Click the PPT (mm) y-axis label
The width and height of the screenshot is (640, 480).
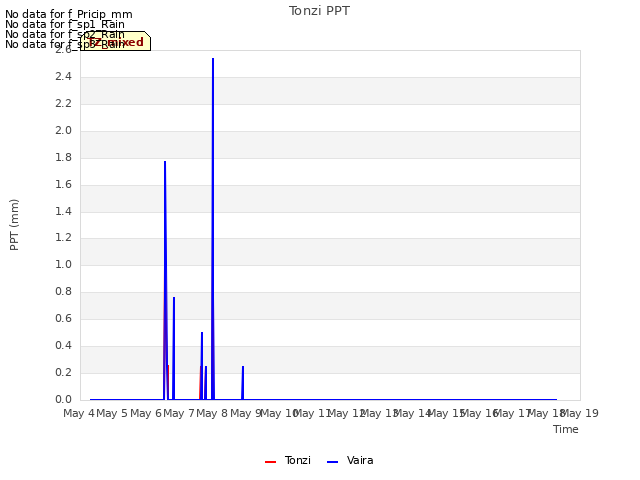tap(14, 225)
